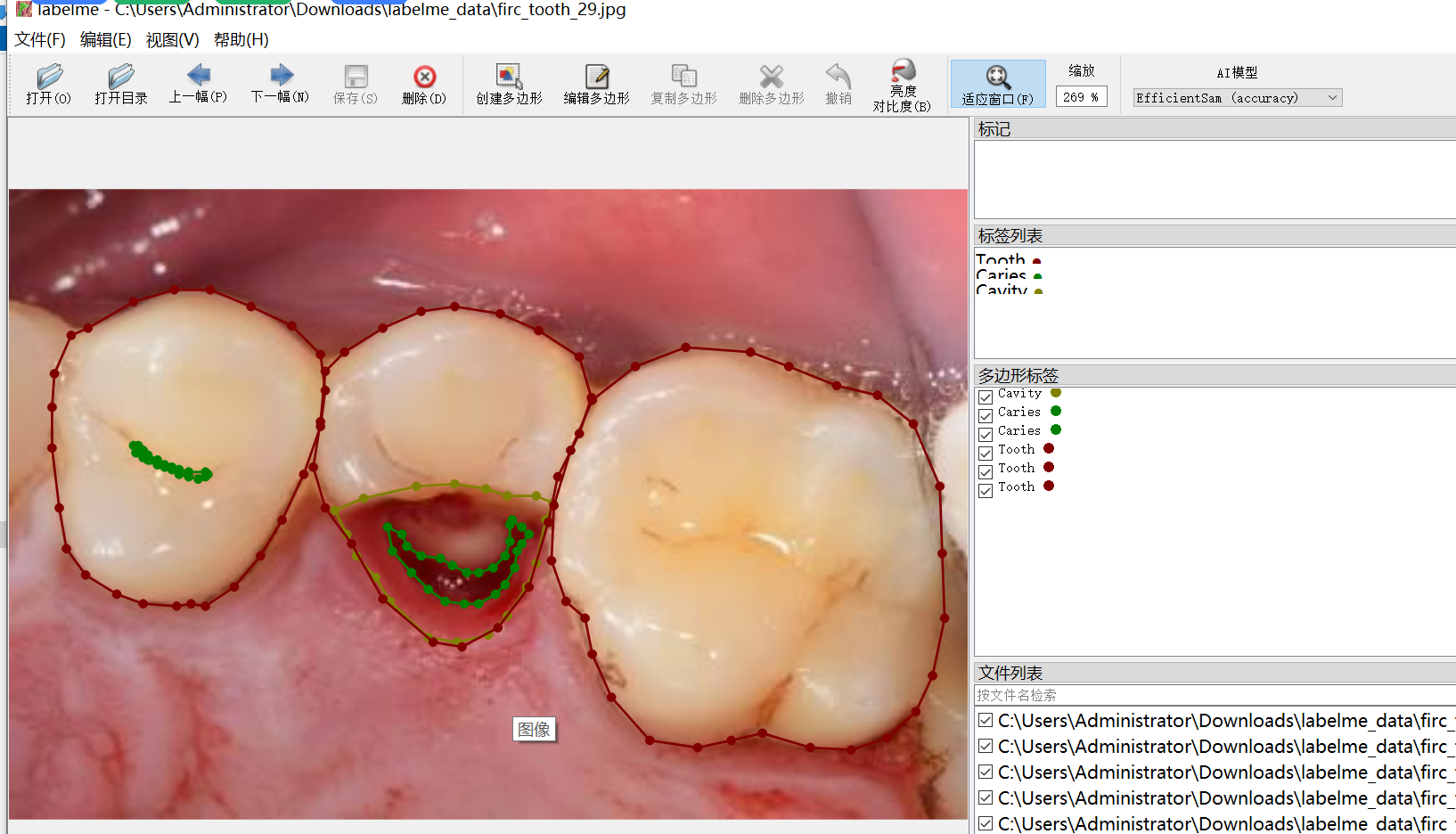Click the red dot beside Tooth in 标签列表
The width and height of the screenshot is (1456, 834).
tap(1036, 262)
